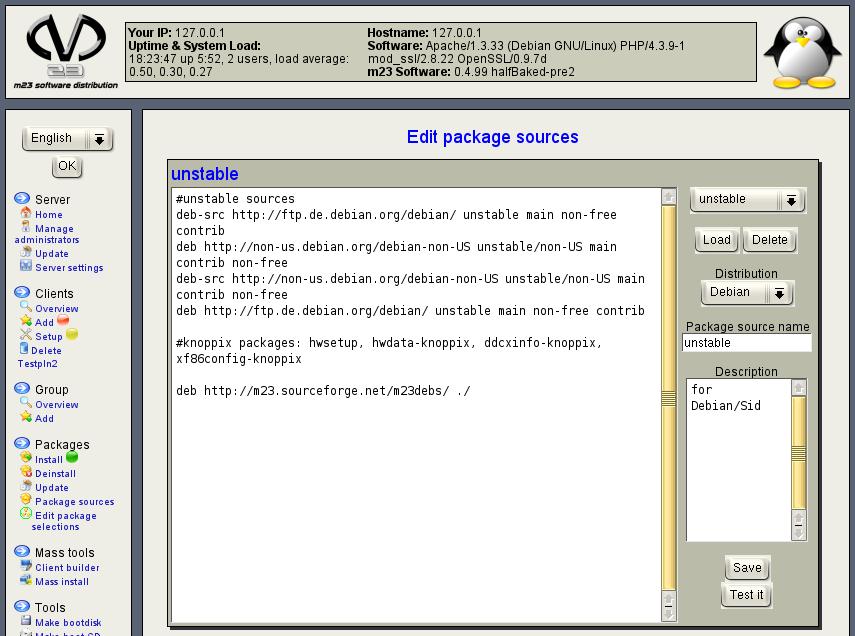Save the package source list

pyautogui.click(x=747, y=568)
